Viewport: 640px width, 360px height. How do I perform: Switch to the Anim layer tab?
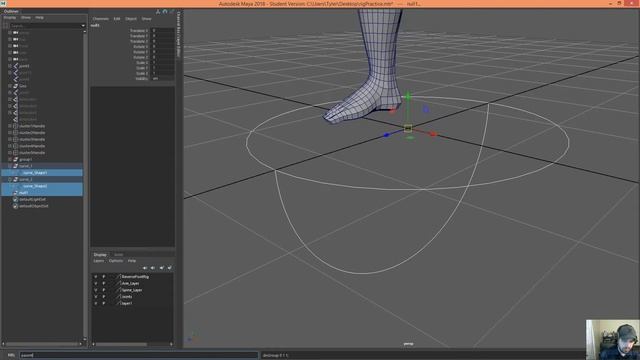[x=118, y=255]
